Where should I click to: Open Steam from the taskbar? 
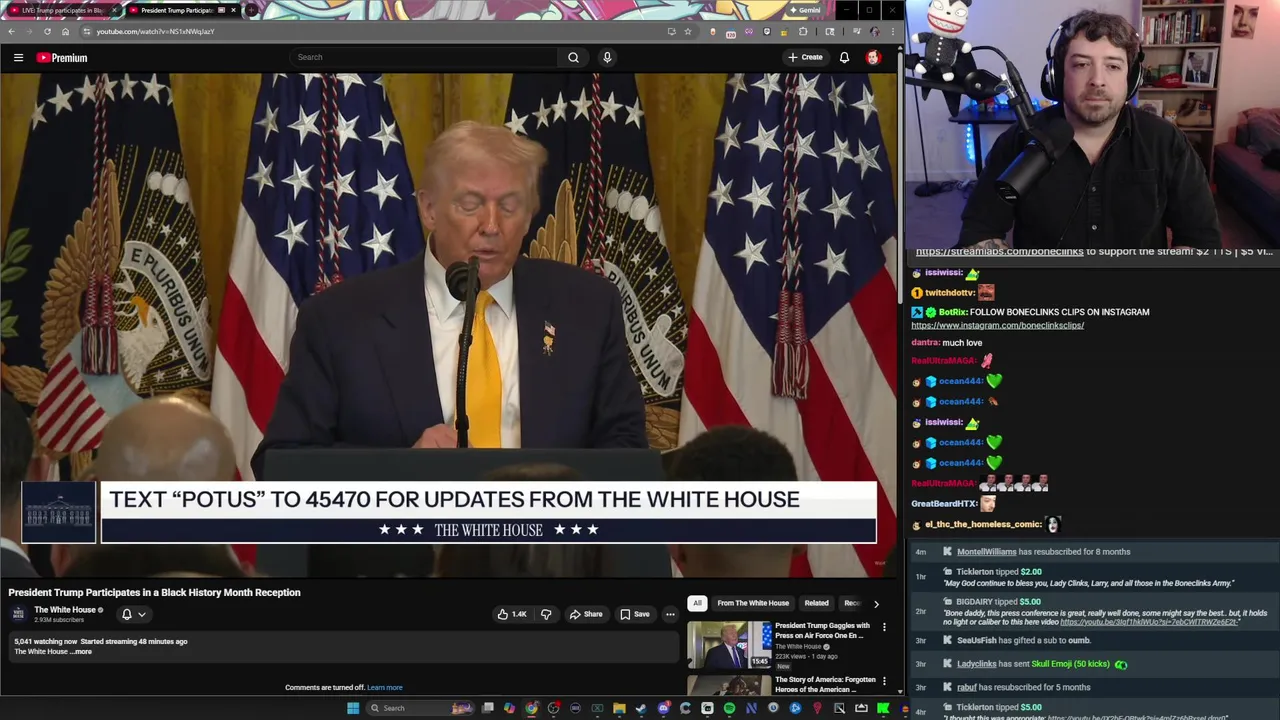pos(640,708)
